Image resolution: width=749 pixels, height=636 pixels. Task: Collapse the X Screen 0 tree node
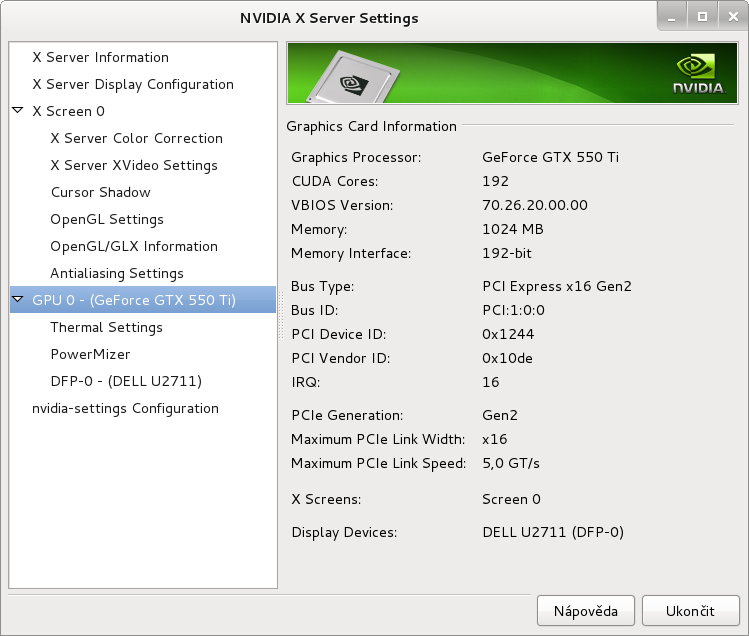(18, 111)
